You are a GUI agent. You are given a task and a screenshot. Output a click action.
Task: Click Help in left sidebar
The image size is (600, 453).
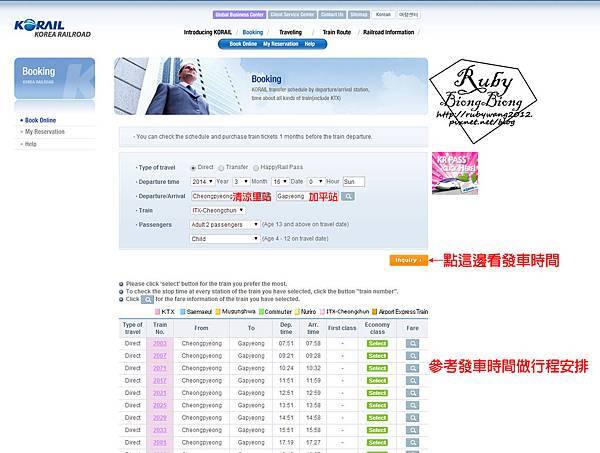[31, 144]
